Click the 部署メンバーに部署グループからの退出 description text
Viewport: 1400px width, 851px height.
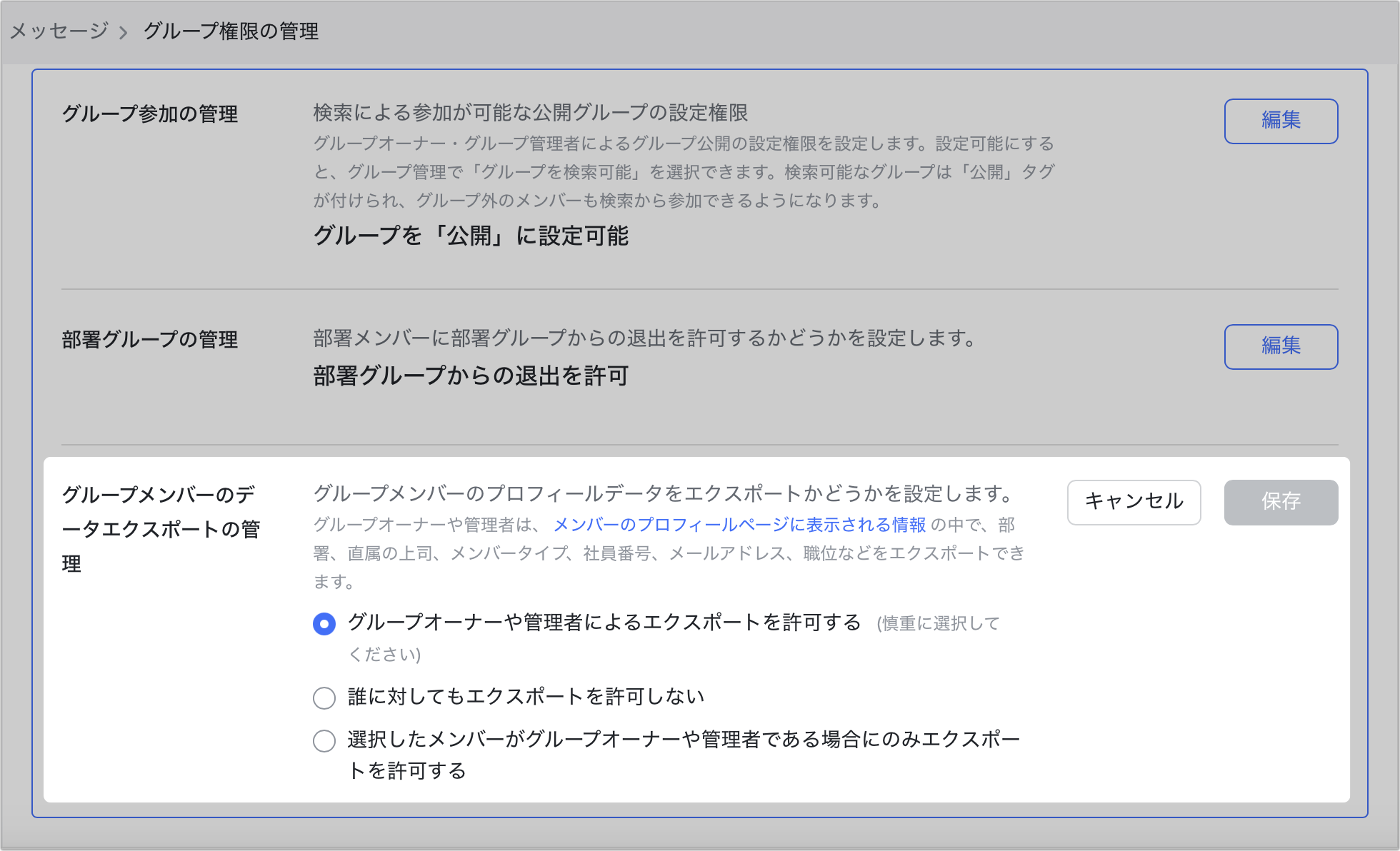(x=644, y=338)
